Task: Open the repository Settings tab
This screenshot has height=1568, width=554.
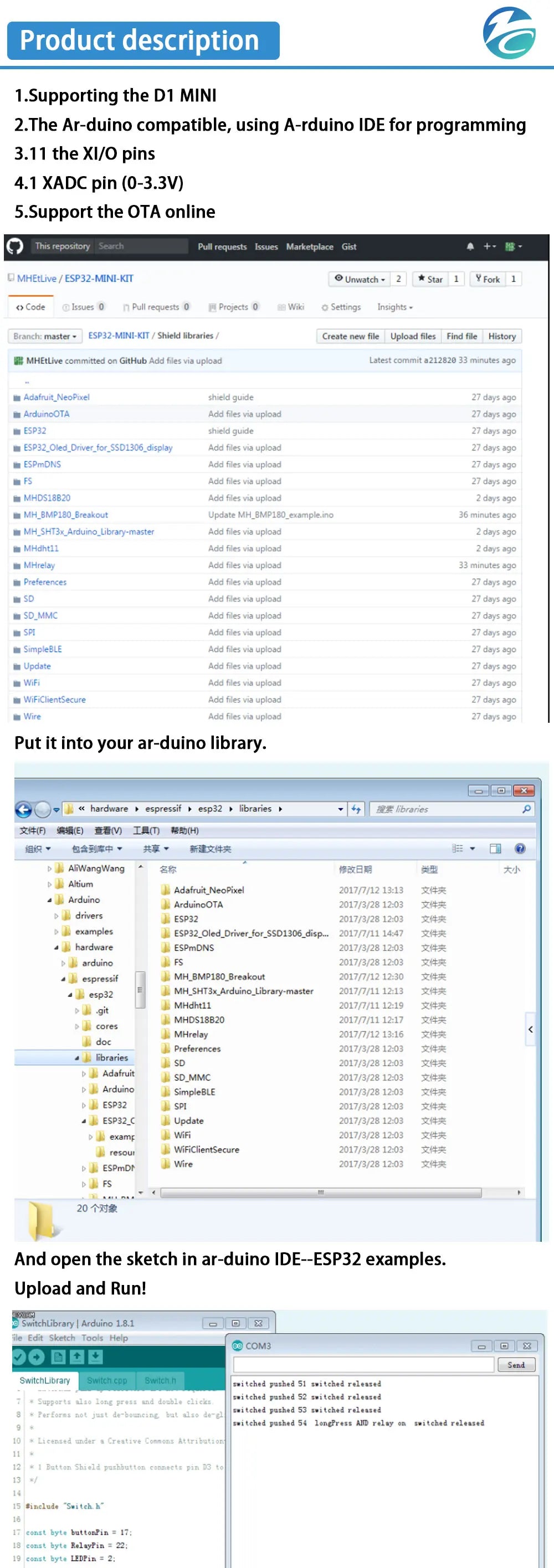Action: [341, 307]
